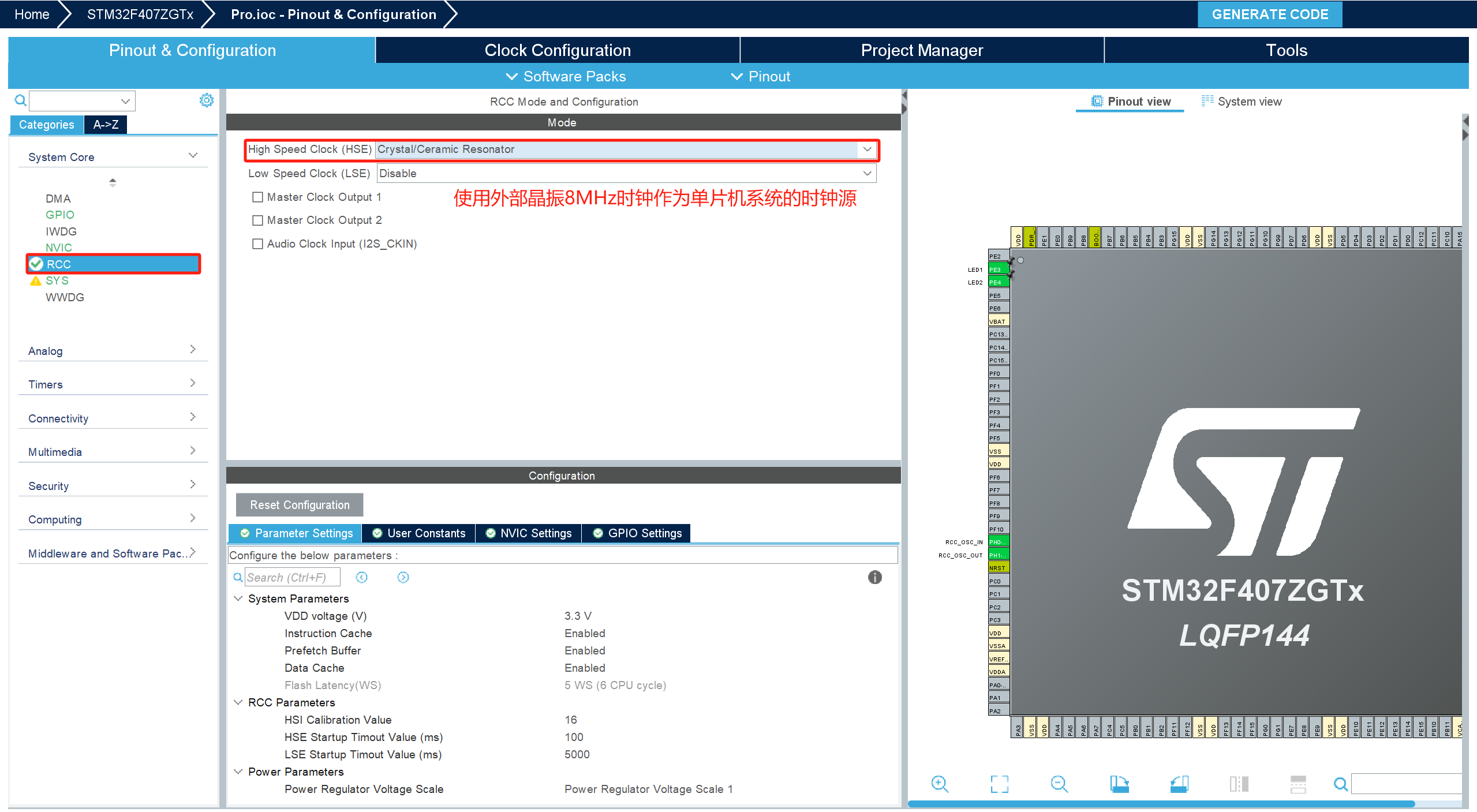Go to Home breadcrumb
Screen dimensions: 1477x812
pyautogui.click(x=32, y=14)
